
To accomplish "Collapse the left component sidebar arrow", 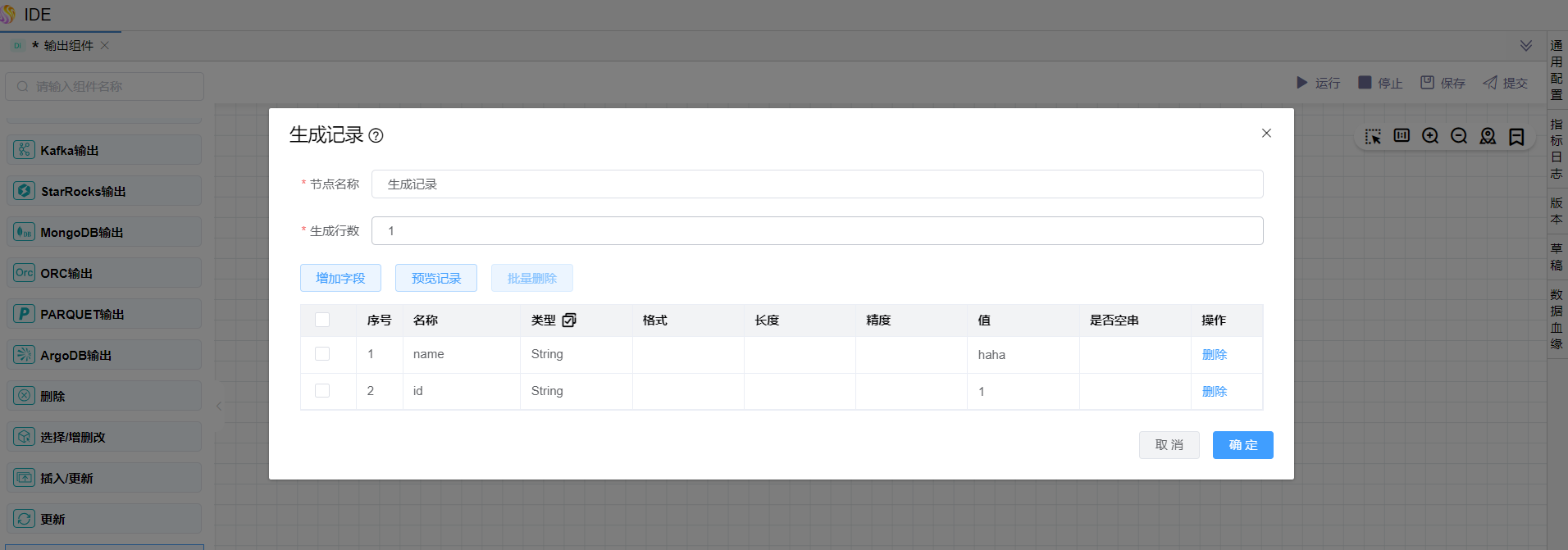I will pyautogui.click(x=219, y=406).
